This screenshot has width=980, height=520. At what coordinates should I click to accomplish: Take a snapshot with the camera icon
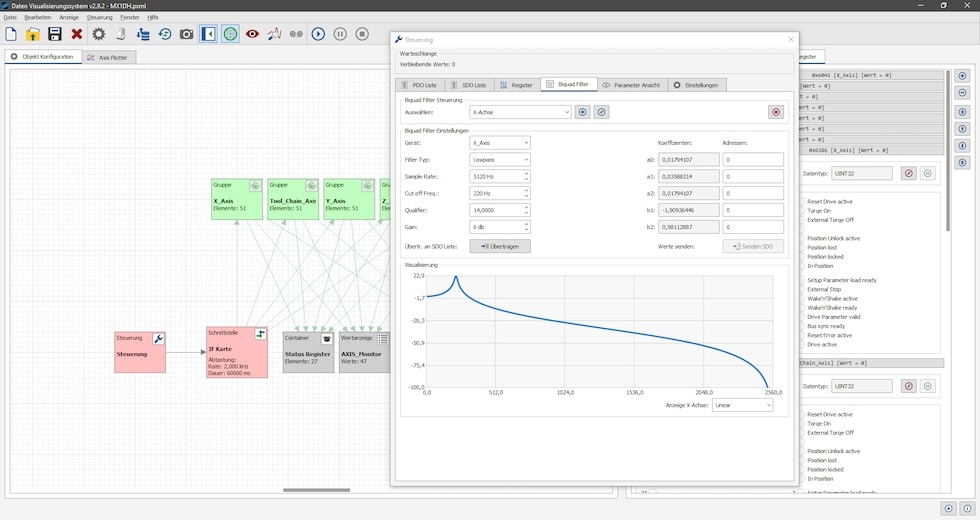pyautogui.click(x=187, y=34)
